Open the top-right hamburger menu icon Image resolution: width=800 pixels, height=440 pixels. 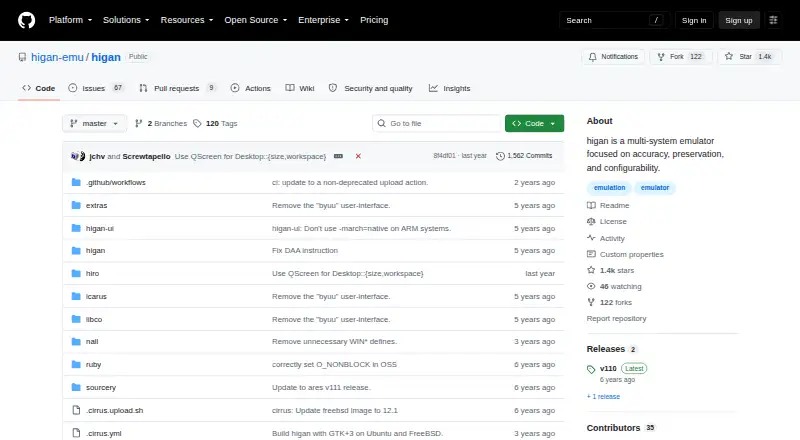[x=773, y=20]
